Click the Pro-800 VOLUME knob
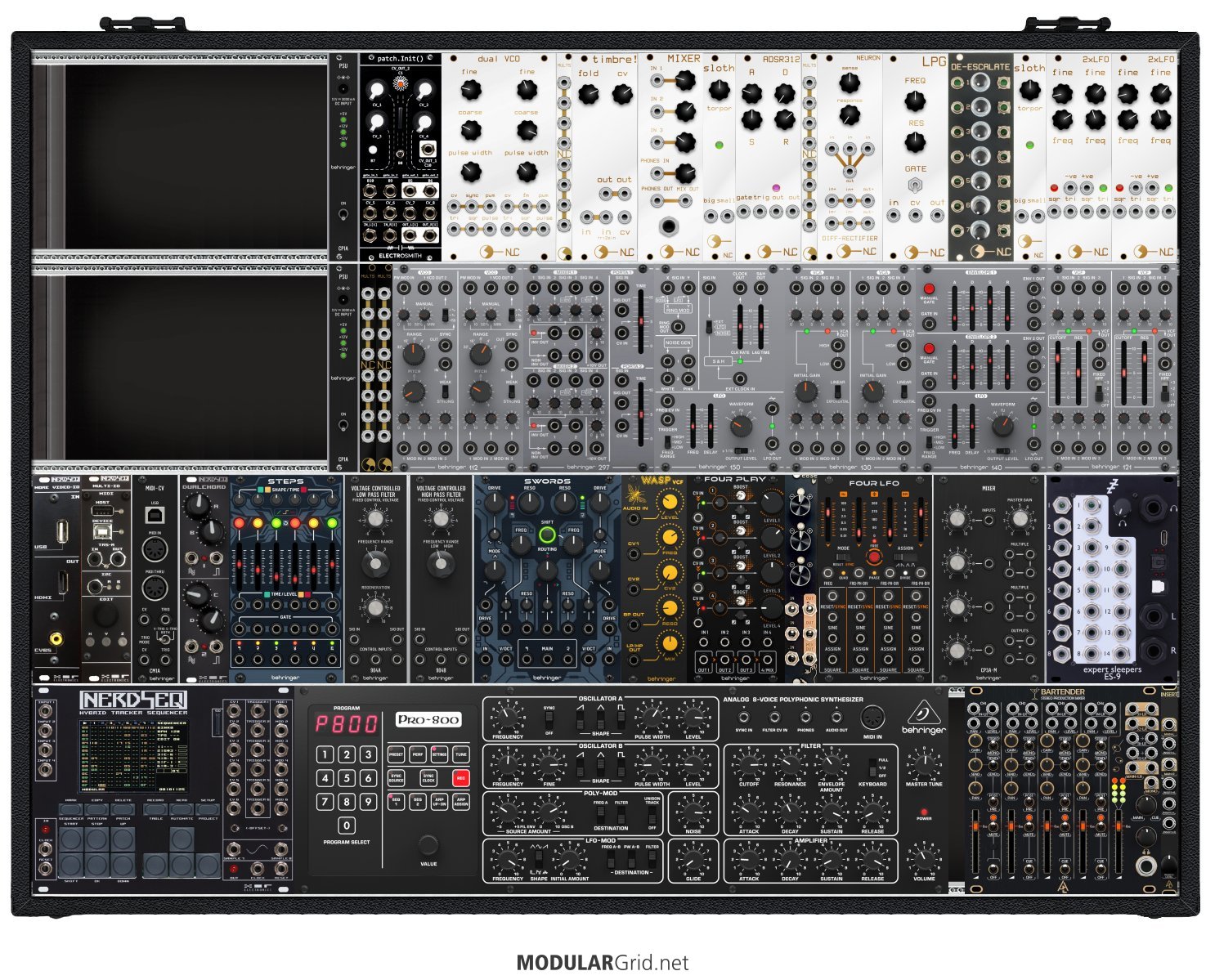This screenshot has height=980, width=1206. [x=923, y=859]
